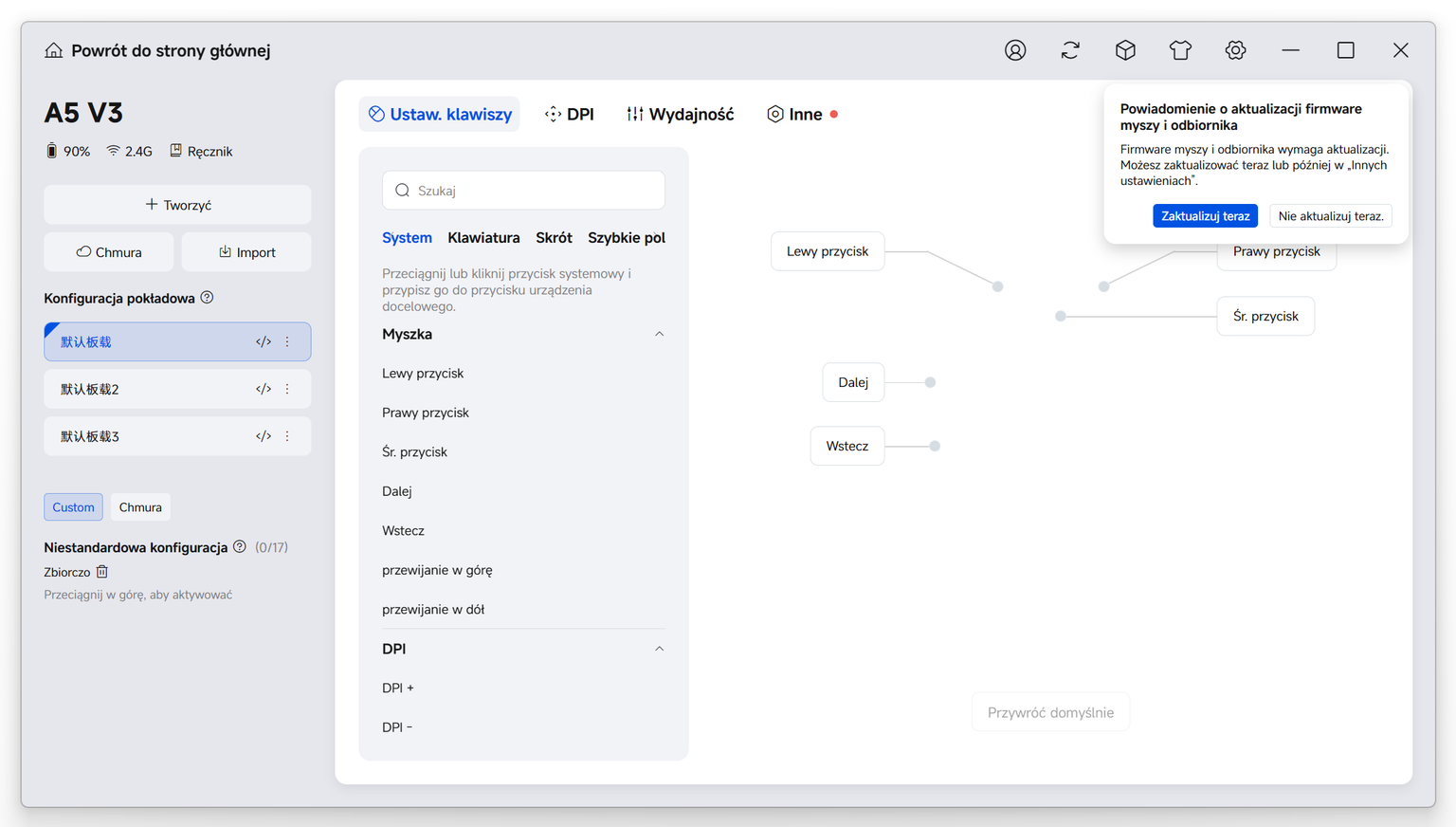Open the 3D cube icon in header

[x=1125, y=50]
